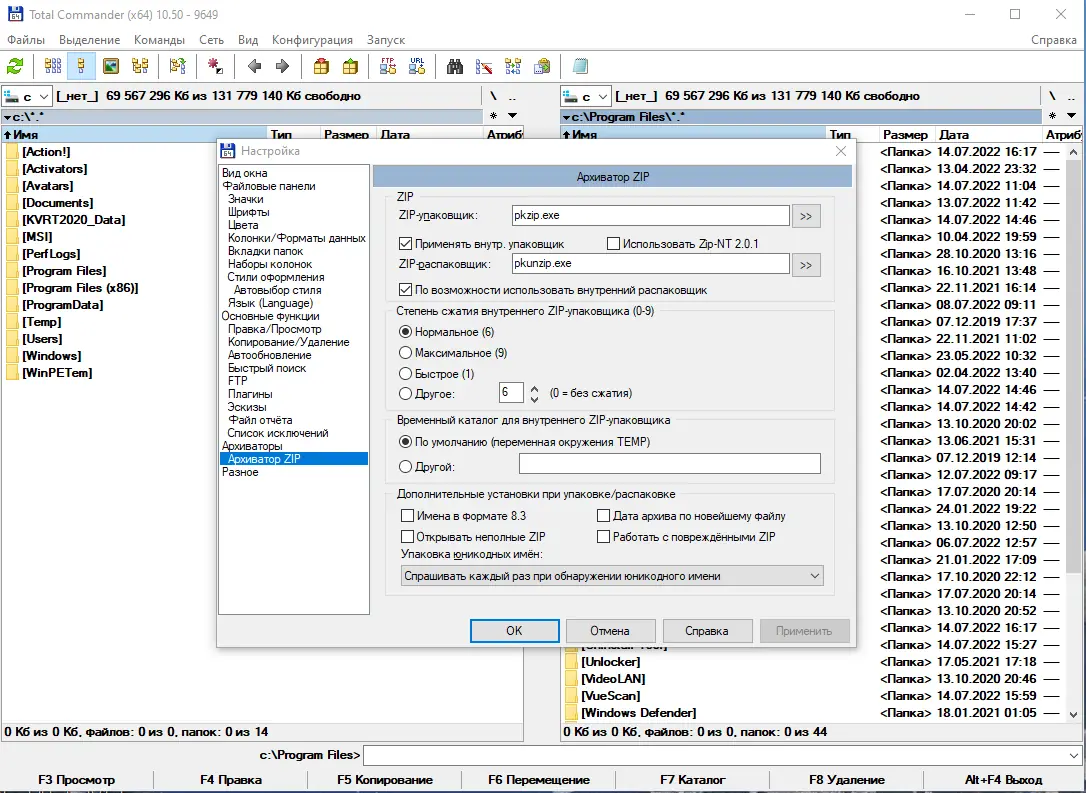Enable 'Использовать Zip-NT 2.0.1' checkbox
The width and height of the screenshot is (1086, 793).
(x=613, y=244)
